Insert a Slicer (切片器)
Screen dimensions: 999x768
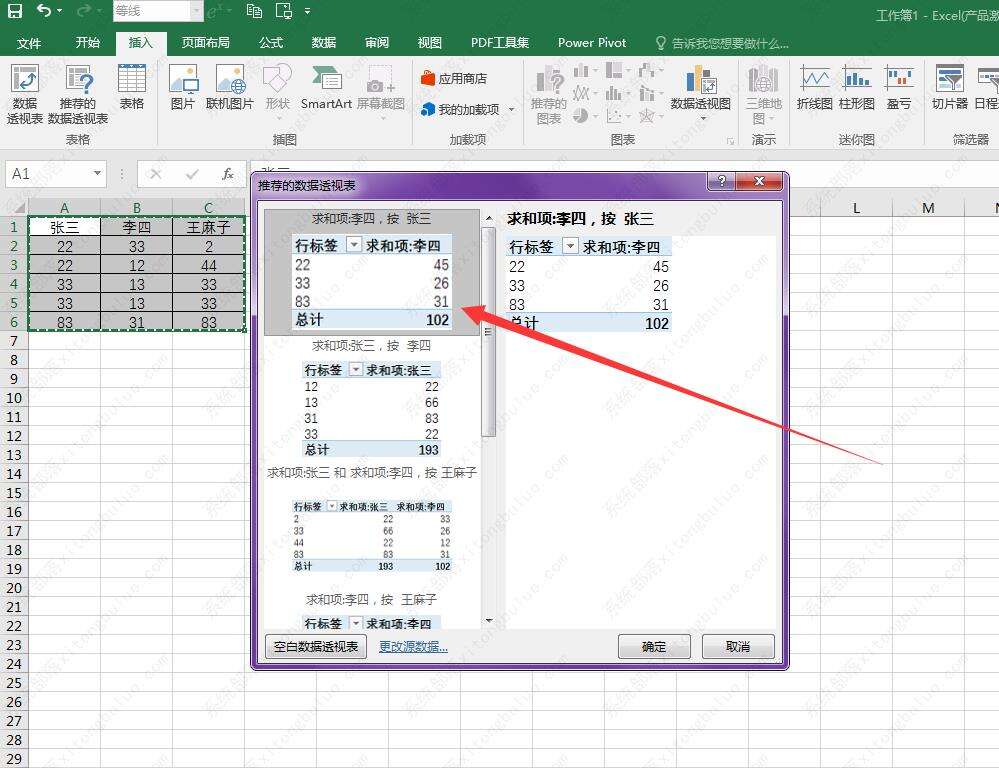coord(950,88)
